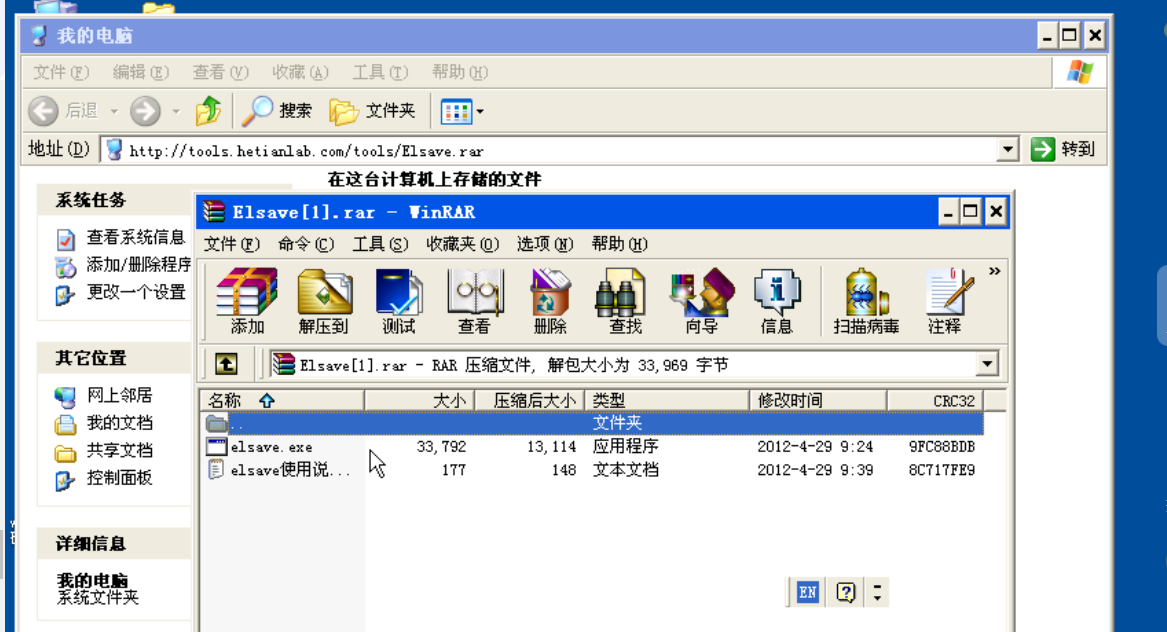Open the 选项(N) menu in WinRAR

tap(545, 244)
